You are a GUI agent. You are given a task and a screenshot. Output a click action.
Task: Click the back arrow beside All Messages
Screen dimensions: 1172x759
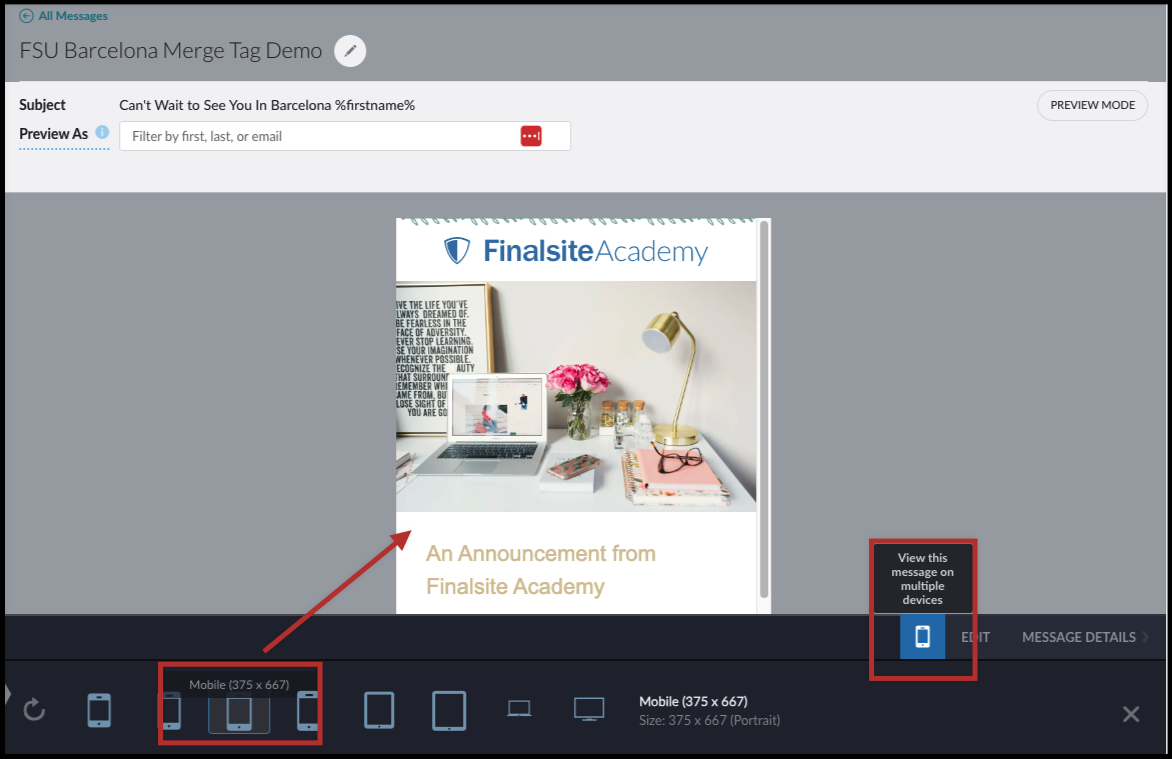(26, 16)
